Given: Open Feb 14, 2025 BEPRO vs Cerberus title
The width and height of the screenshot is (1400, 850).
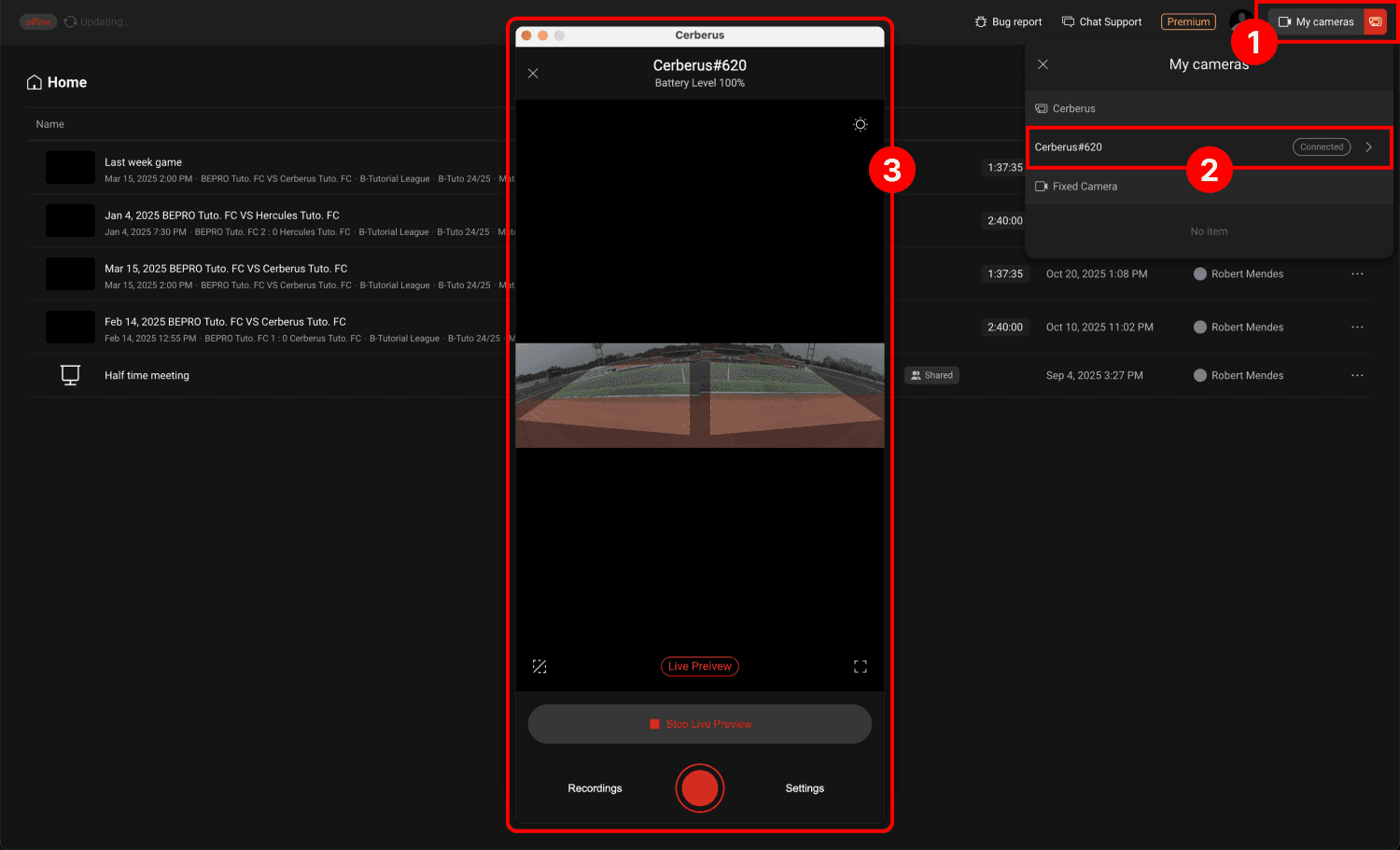Looking at the screenshot, I should click(225, 322).
